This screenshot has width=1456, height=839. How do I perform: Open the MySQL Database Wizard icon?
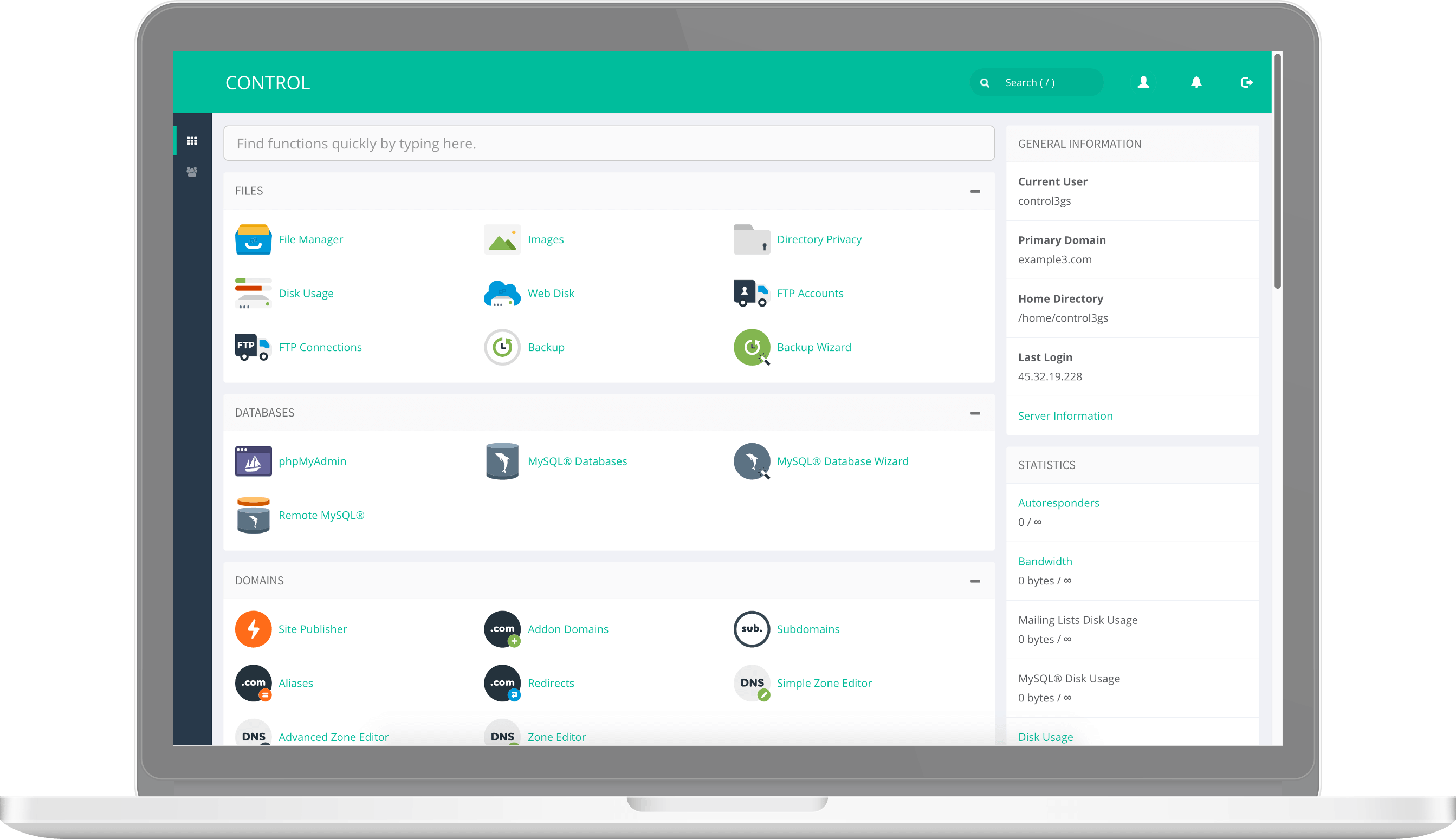pos(752,461)
